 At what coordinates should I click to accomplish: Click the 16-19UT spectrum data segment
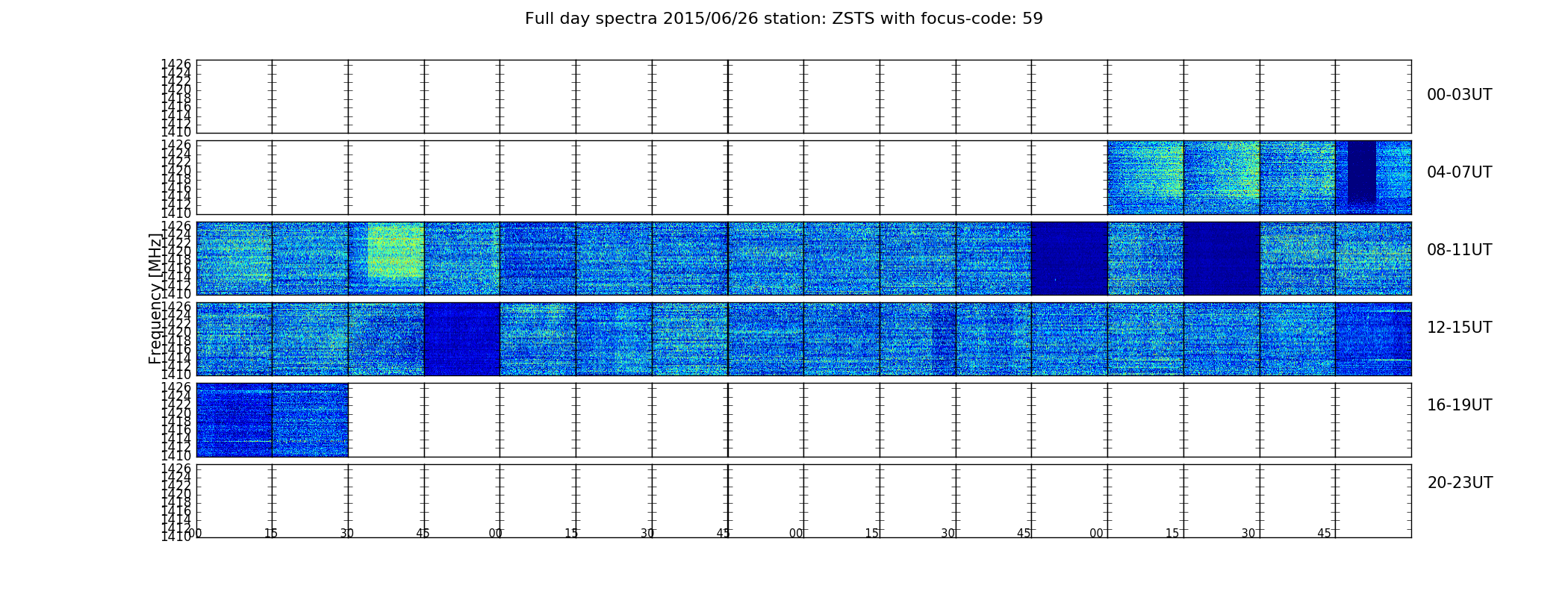tap(272, 420)
